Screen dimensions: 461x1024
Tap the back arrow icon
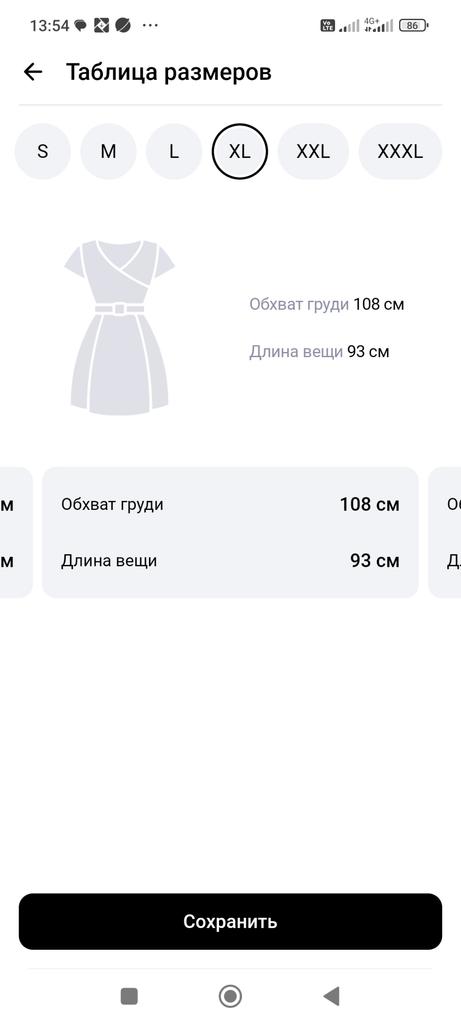coord(33,72)
